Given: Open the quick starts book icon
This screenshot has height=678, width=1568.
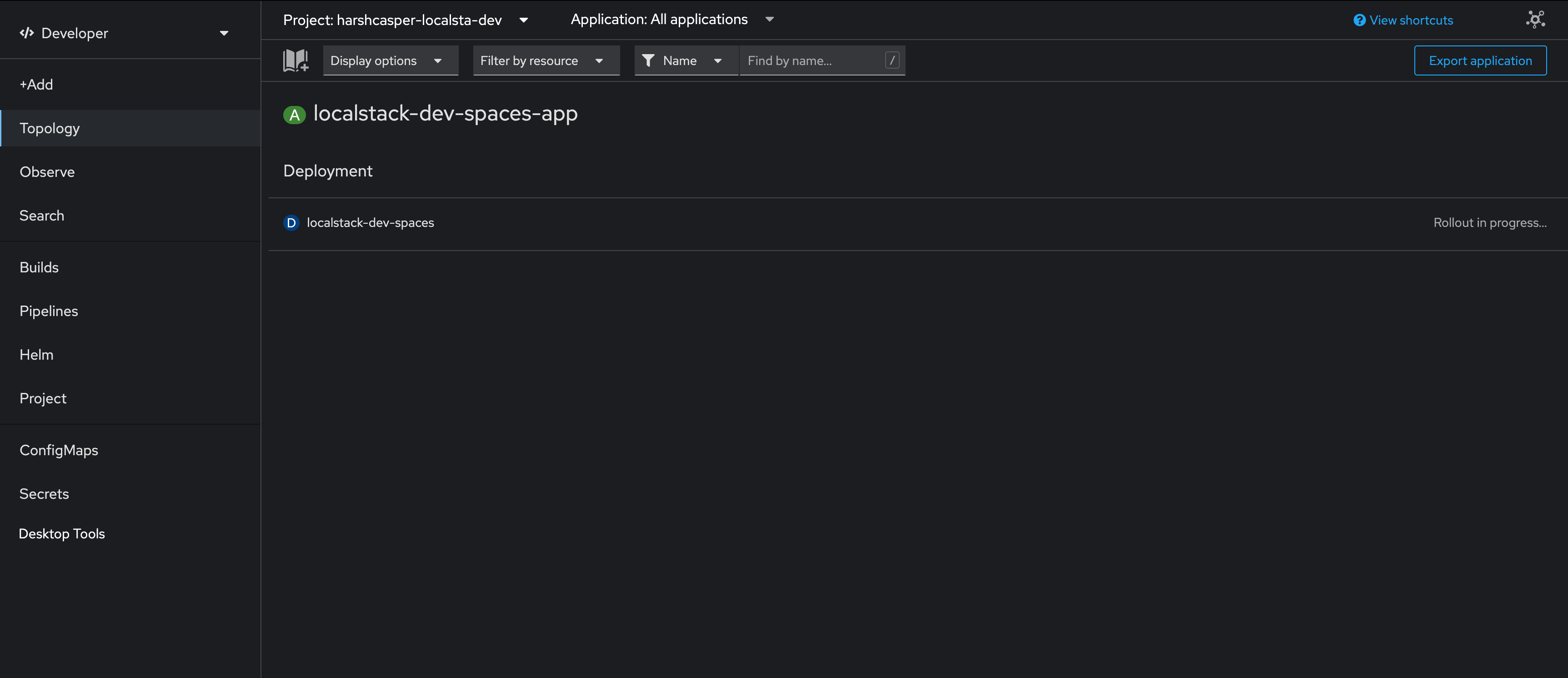Looking at the screenshot, I should point(295,60).
